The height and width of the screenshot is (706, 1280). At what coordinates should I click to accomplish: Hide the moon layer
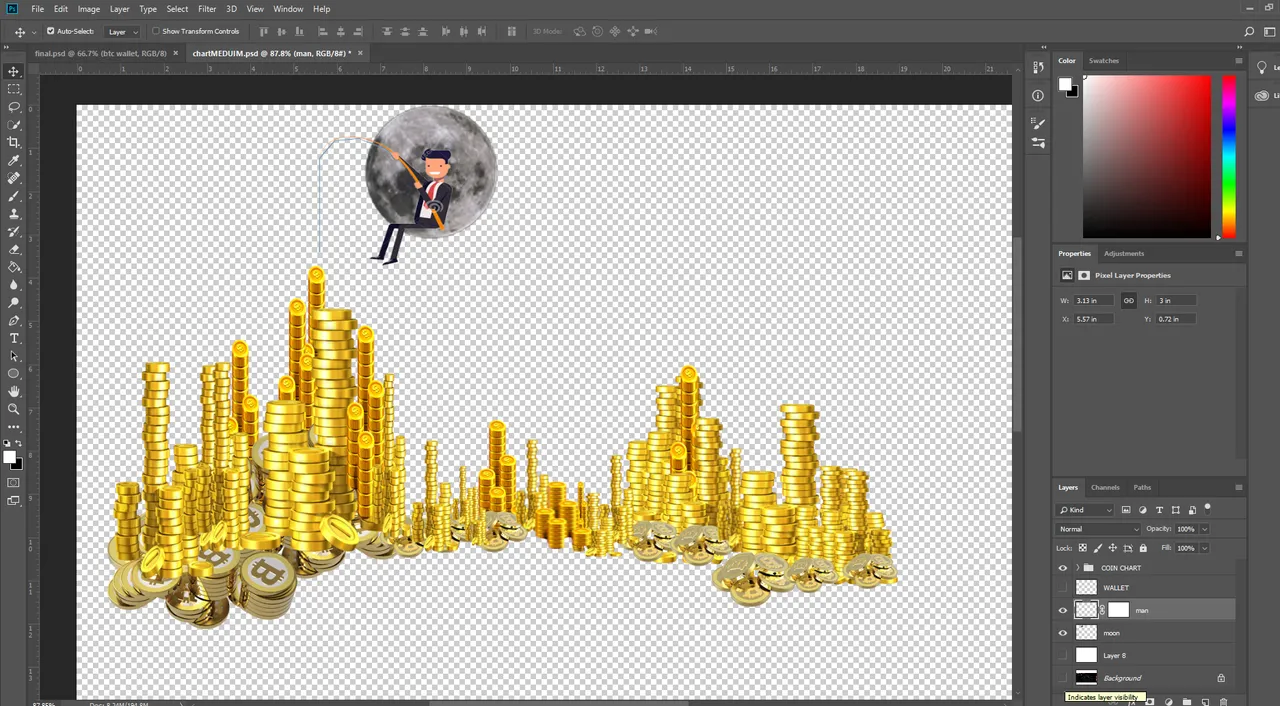(1063, 633)
